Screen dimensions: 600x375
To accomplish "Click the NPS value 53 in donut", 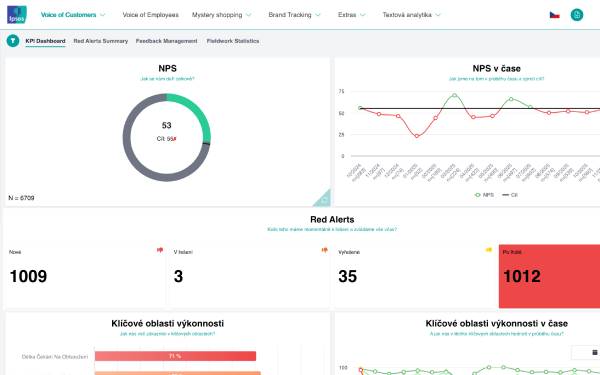I will click(166, 126).
